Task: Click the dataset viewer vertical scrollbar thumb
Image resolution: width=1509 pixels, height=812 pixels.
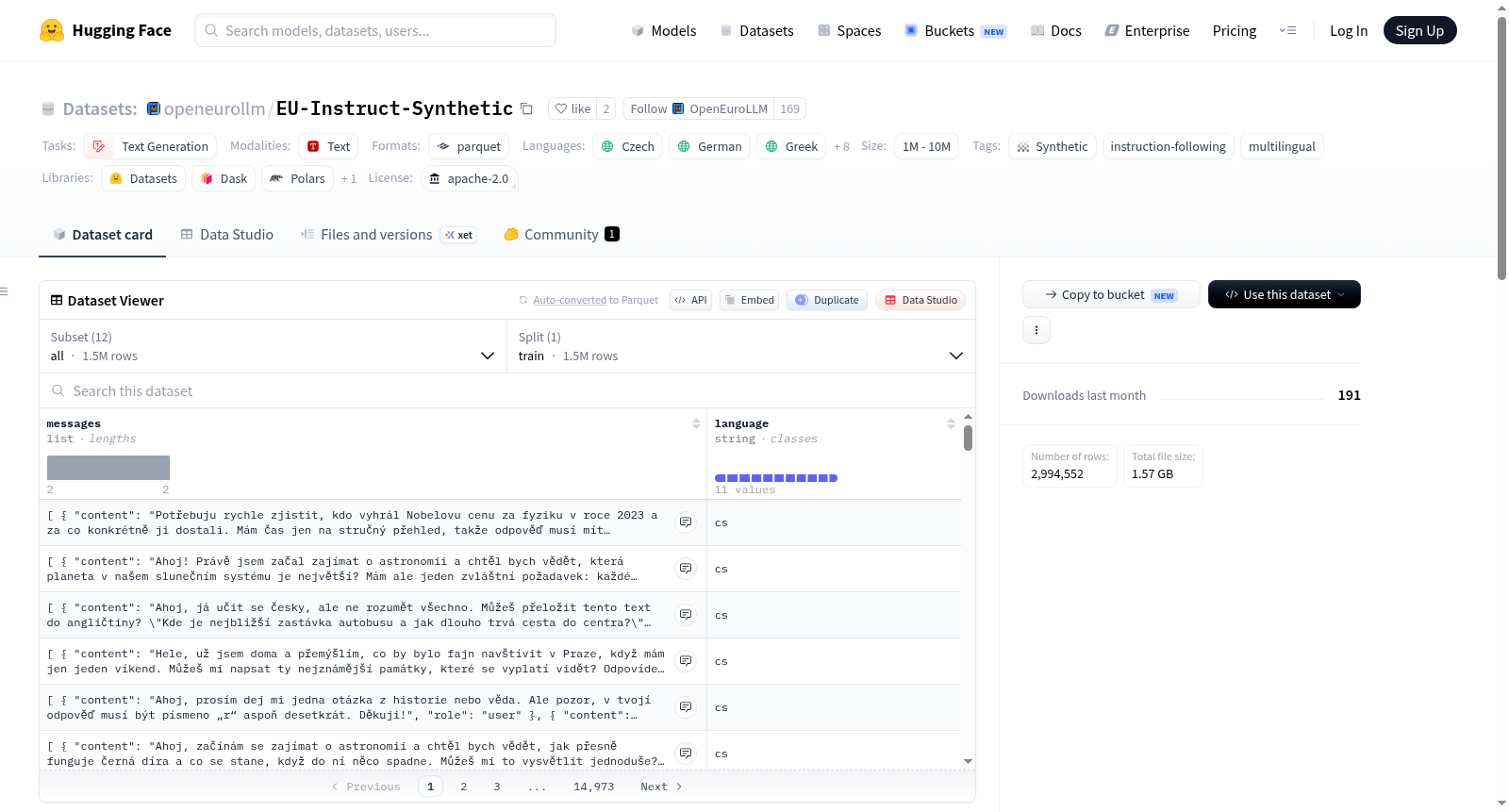Action: [x=968, y=438]
